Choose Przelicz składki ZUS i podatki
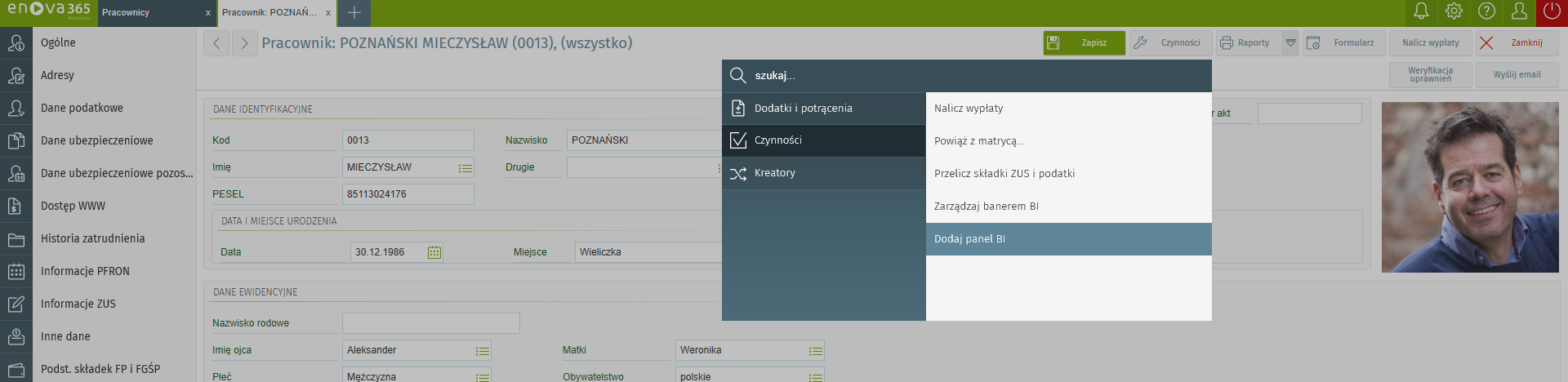 click(1068, 174)
